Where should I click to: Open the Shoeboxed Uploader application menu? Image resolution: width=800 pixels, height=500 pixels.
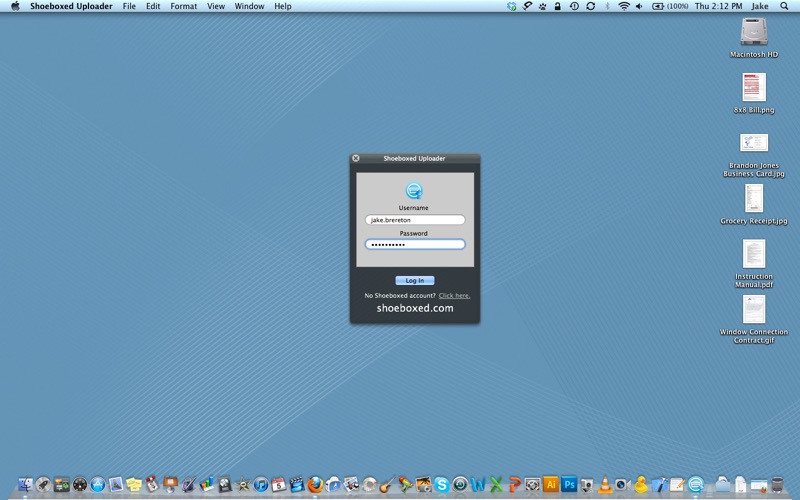tap(71, 6)
